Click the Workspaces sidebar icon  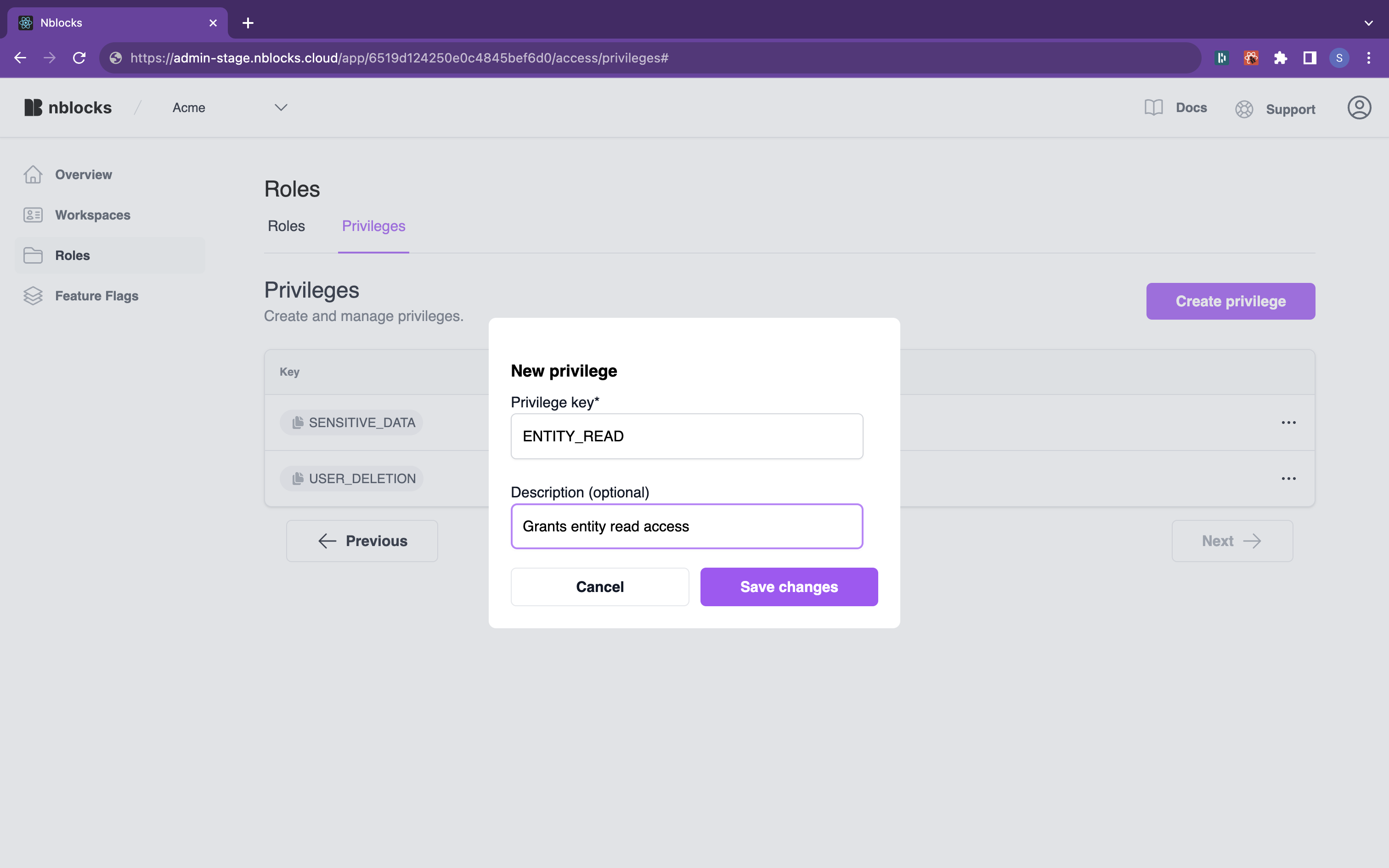tap(33, 215)
